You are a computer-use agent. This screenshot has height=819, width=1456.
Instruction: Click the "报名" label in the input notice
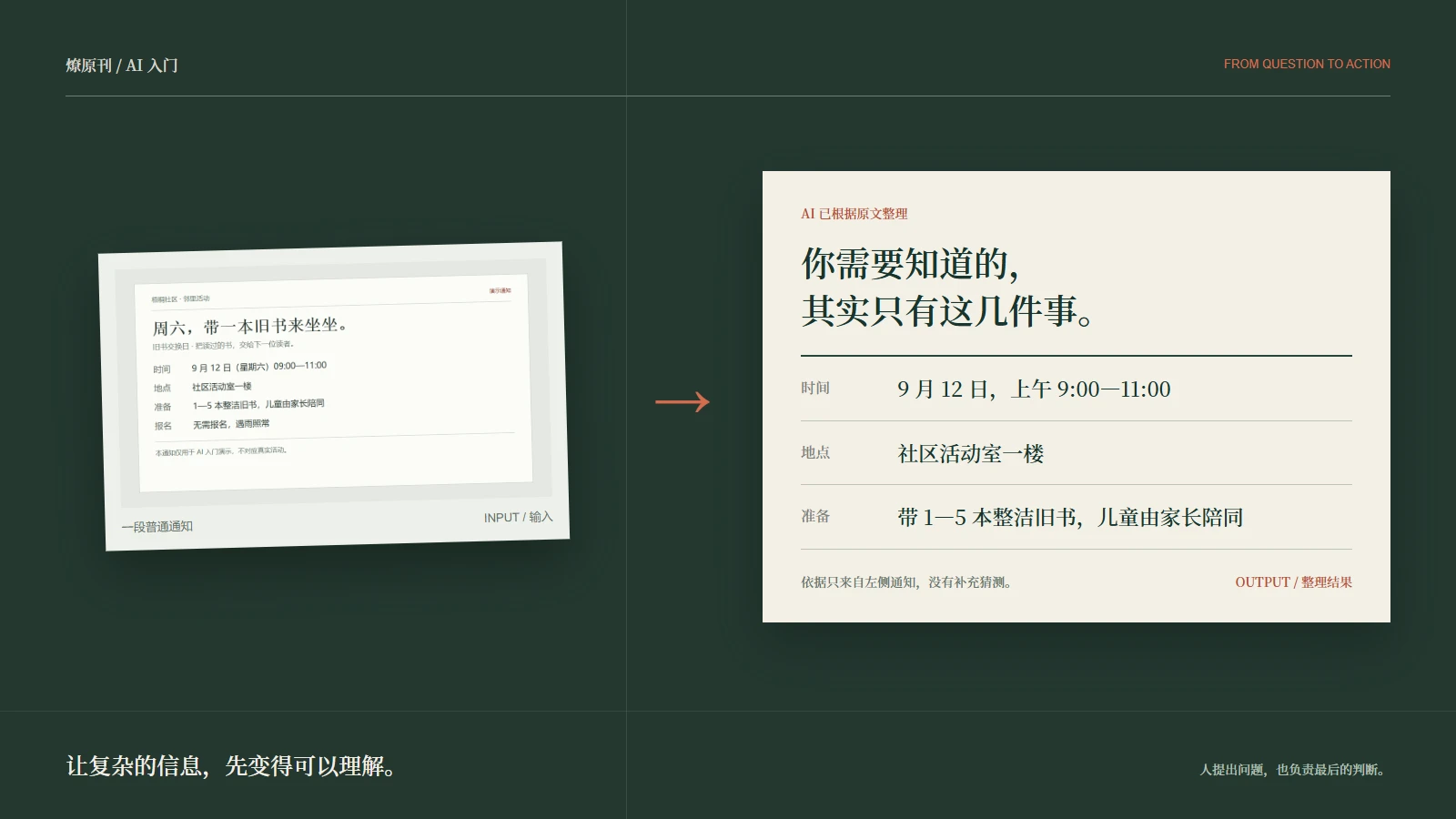(163, 426)
